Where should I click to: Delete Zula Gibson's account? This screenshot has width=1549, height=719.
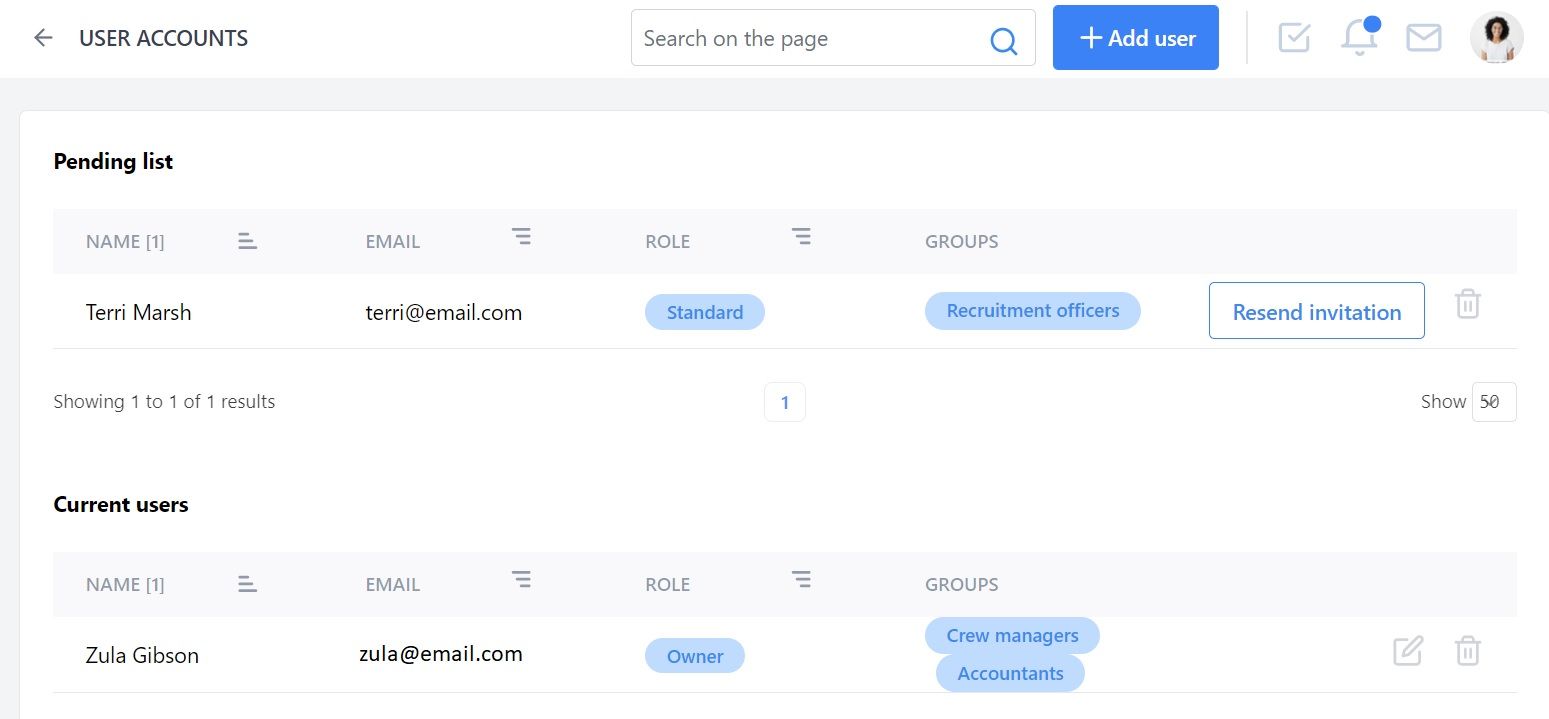click(1467, 651)
